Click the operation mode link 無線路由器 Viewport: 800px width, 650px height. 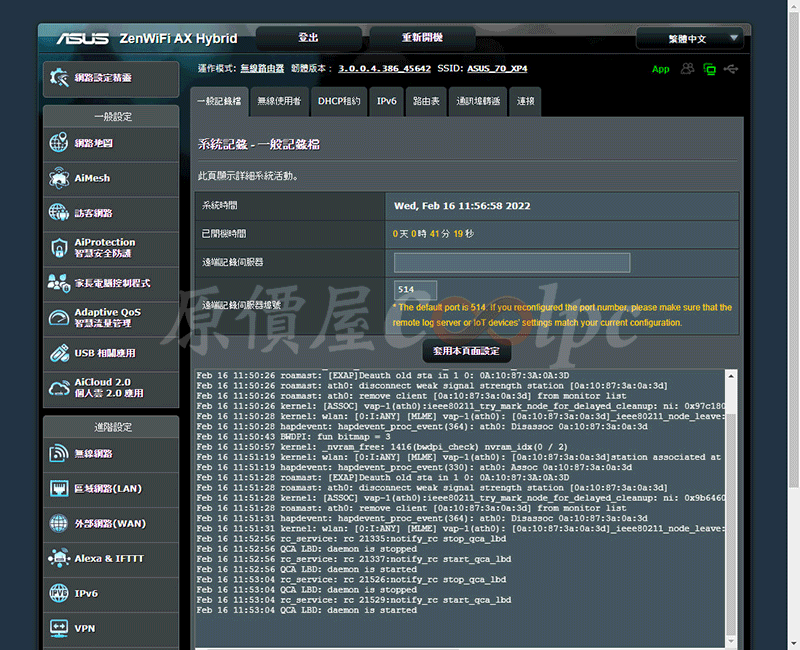[x=262, y=68]
